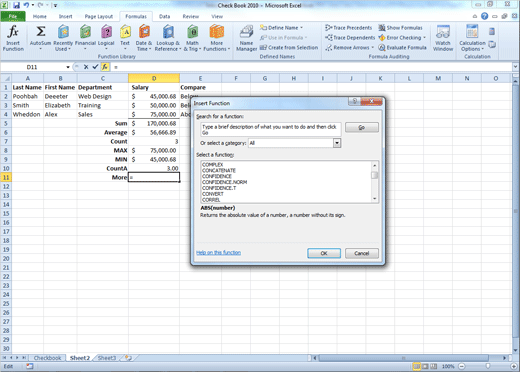Expand the formula bar
The height and width of the screenshot is (372, 520).
point(515,67)
